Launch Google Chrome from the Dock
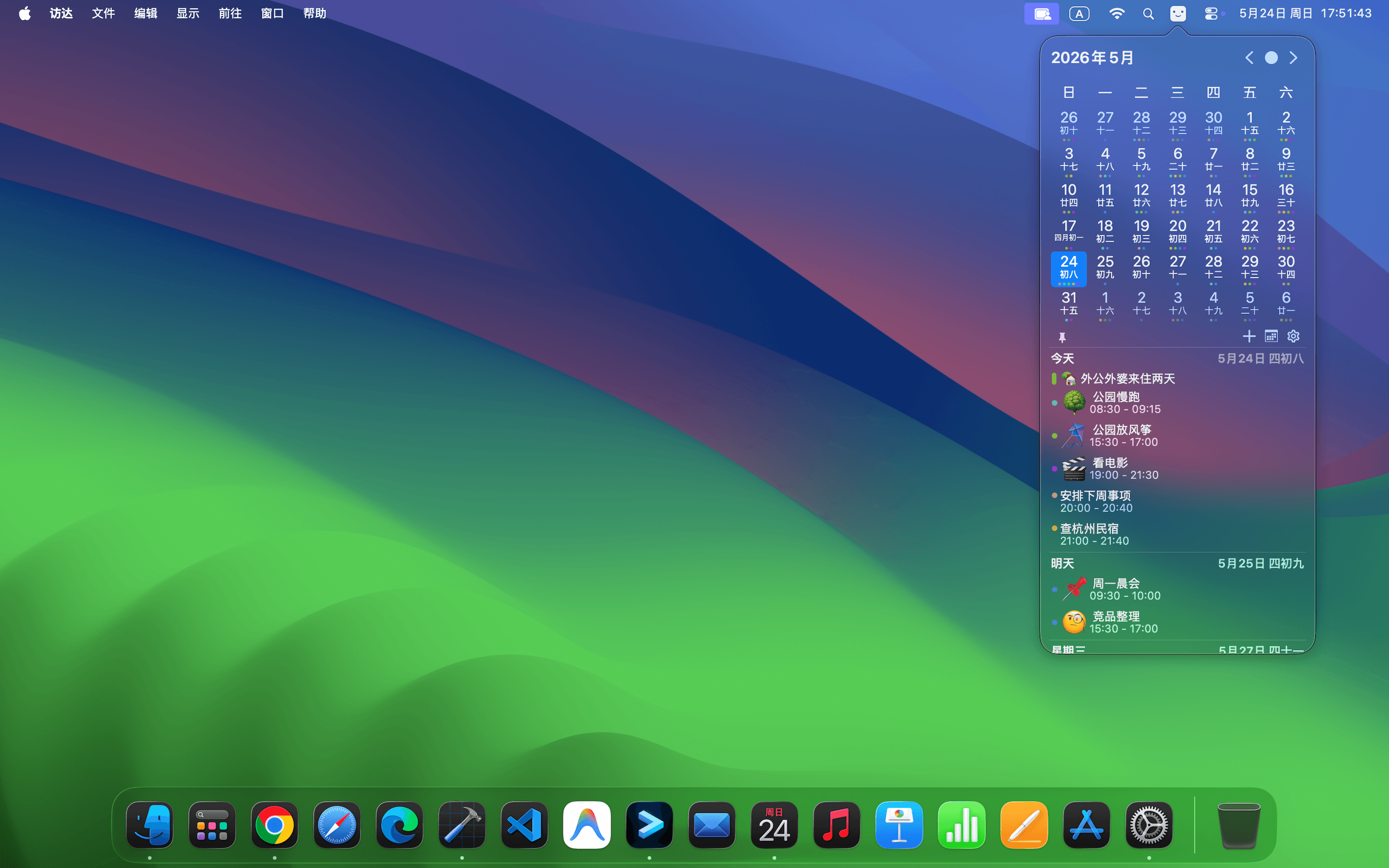1389x868 pixels. click(x=274, y=825)
